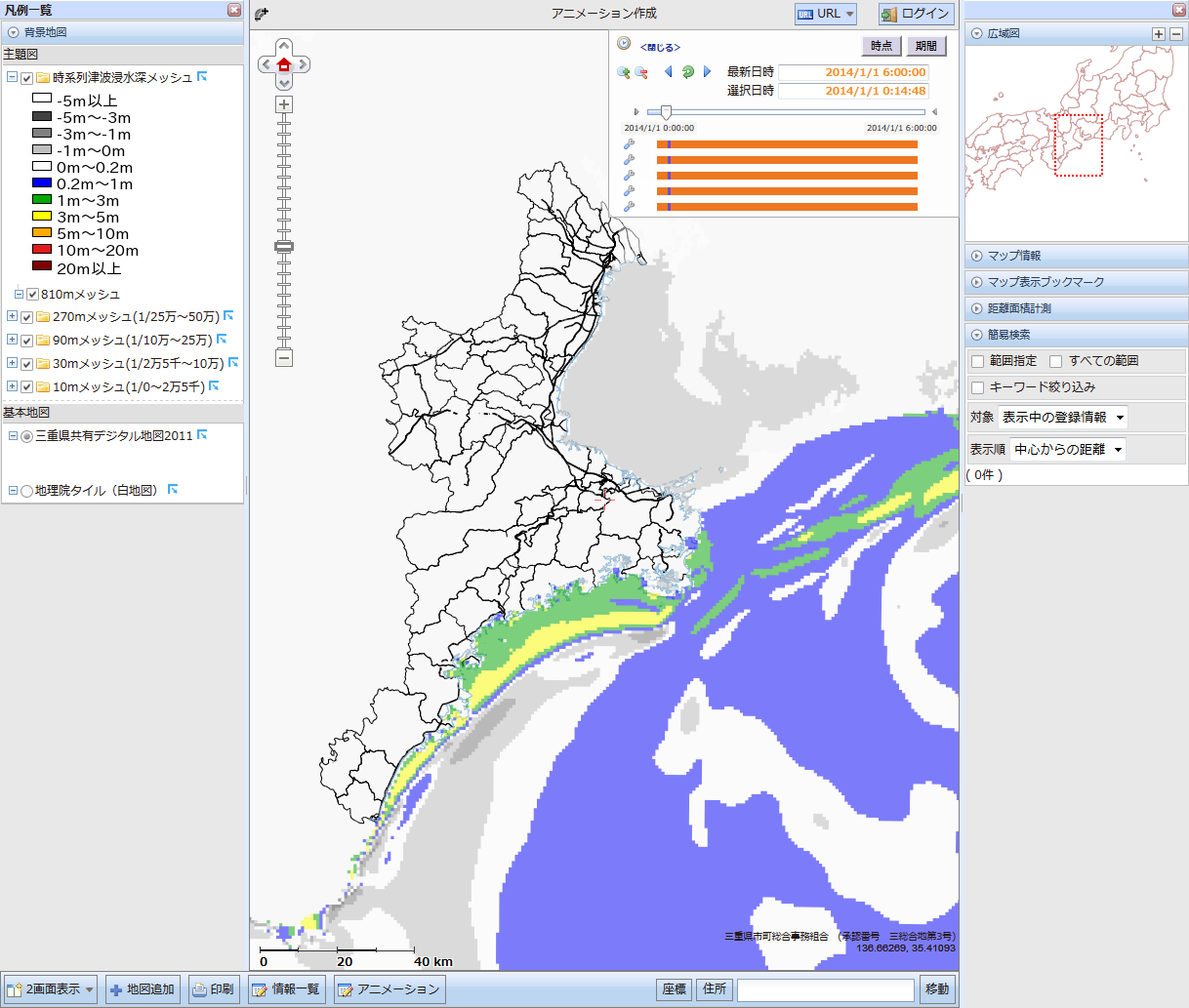Click the green refresh animation icon
This screenshot has height=1008, width=1189.
pyautogui.click(x=688, y=72)
